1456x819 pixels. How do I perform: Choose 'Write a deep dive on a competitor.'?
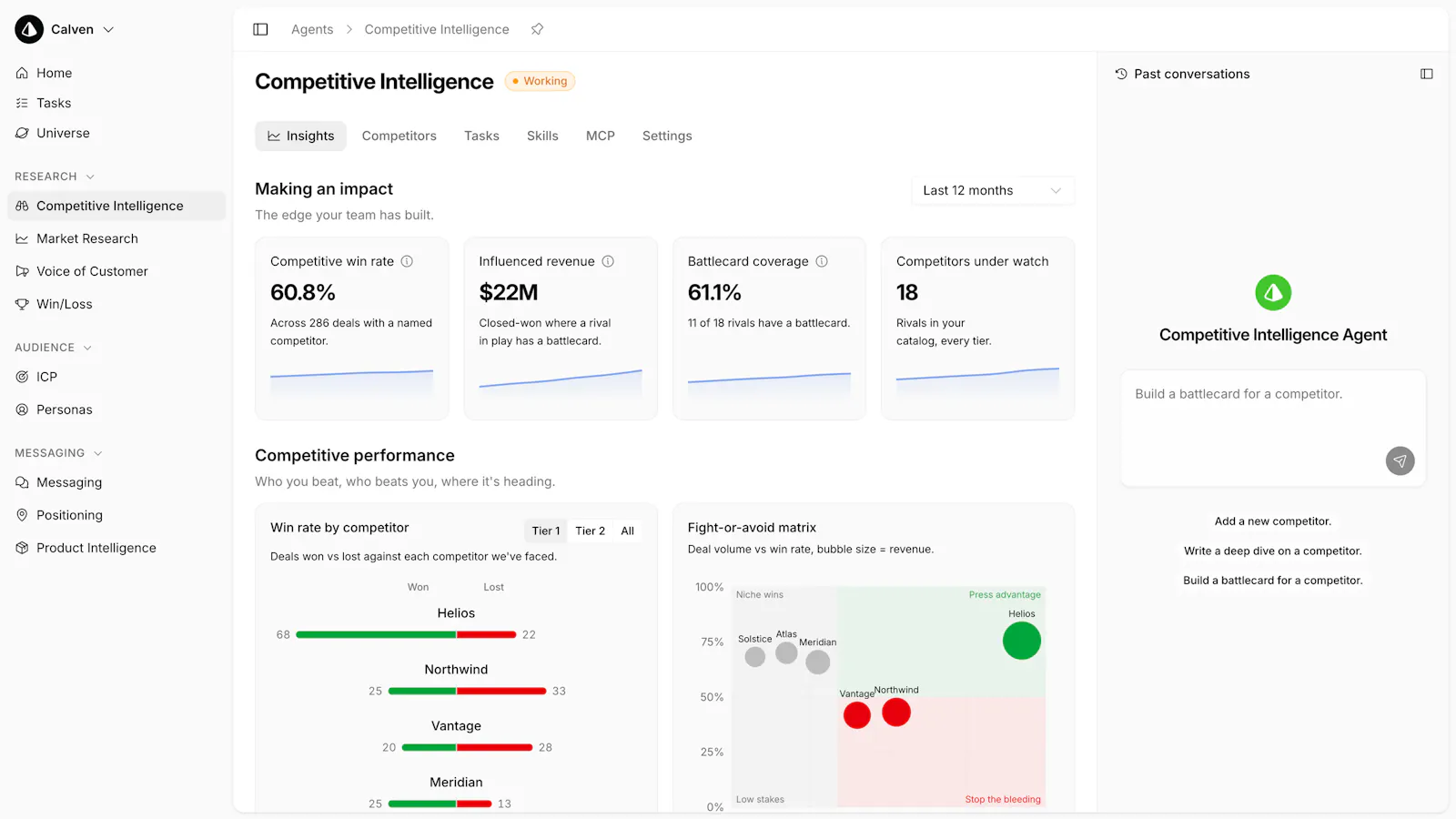coord(1273,551)
